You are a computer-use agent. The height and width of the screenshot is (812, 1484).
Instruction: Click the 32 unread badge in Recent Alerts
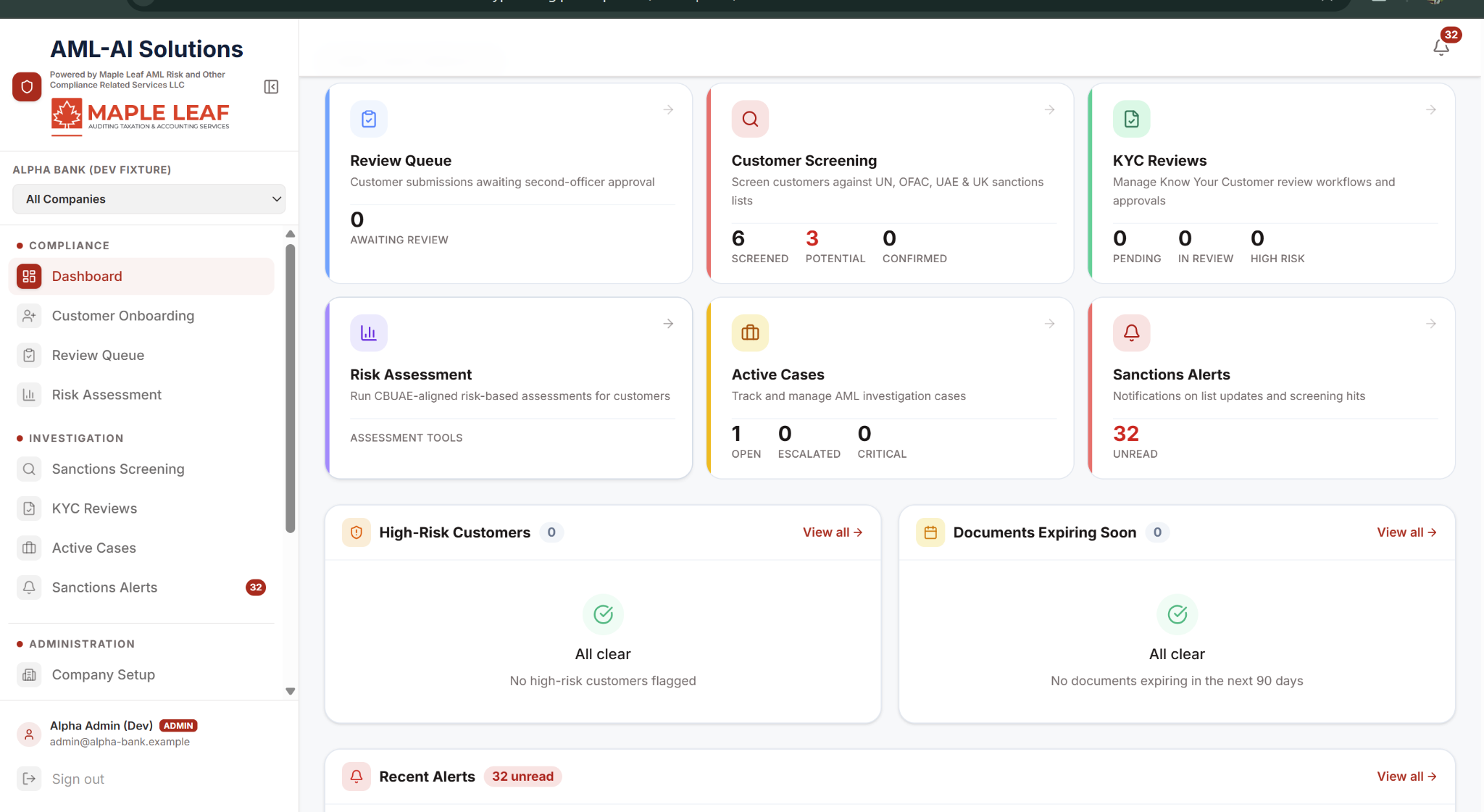coord(522,777)
